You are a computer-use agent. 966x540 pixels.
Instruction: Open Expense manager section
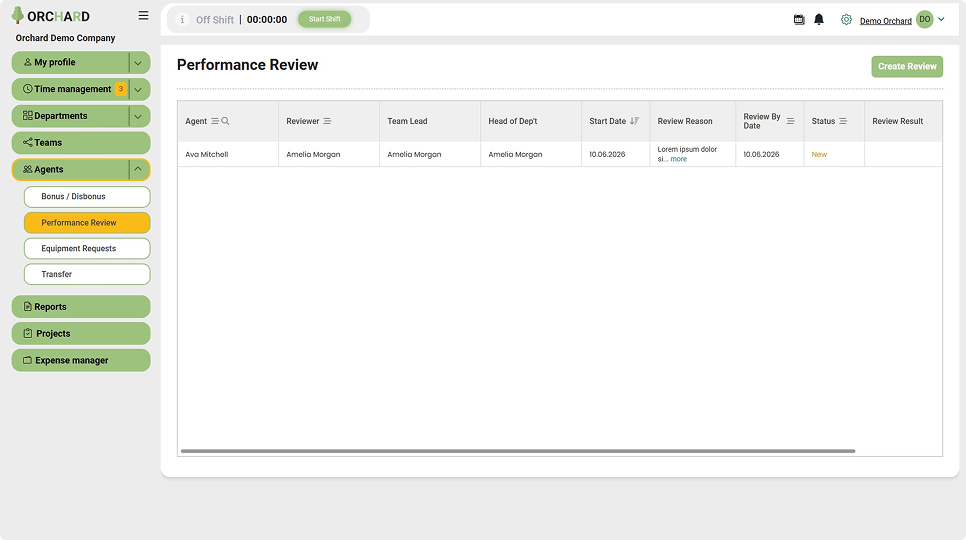pyautogui.click(x=81, y=360)
